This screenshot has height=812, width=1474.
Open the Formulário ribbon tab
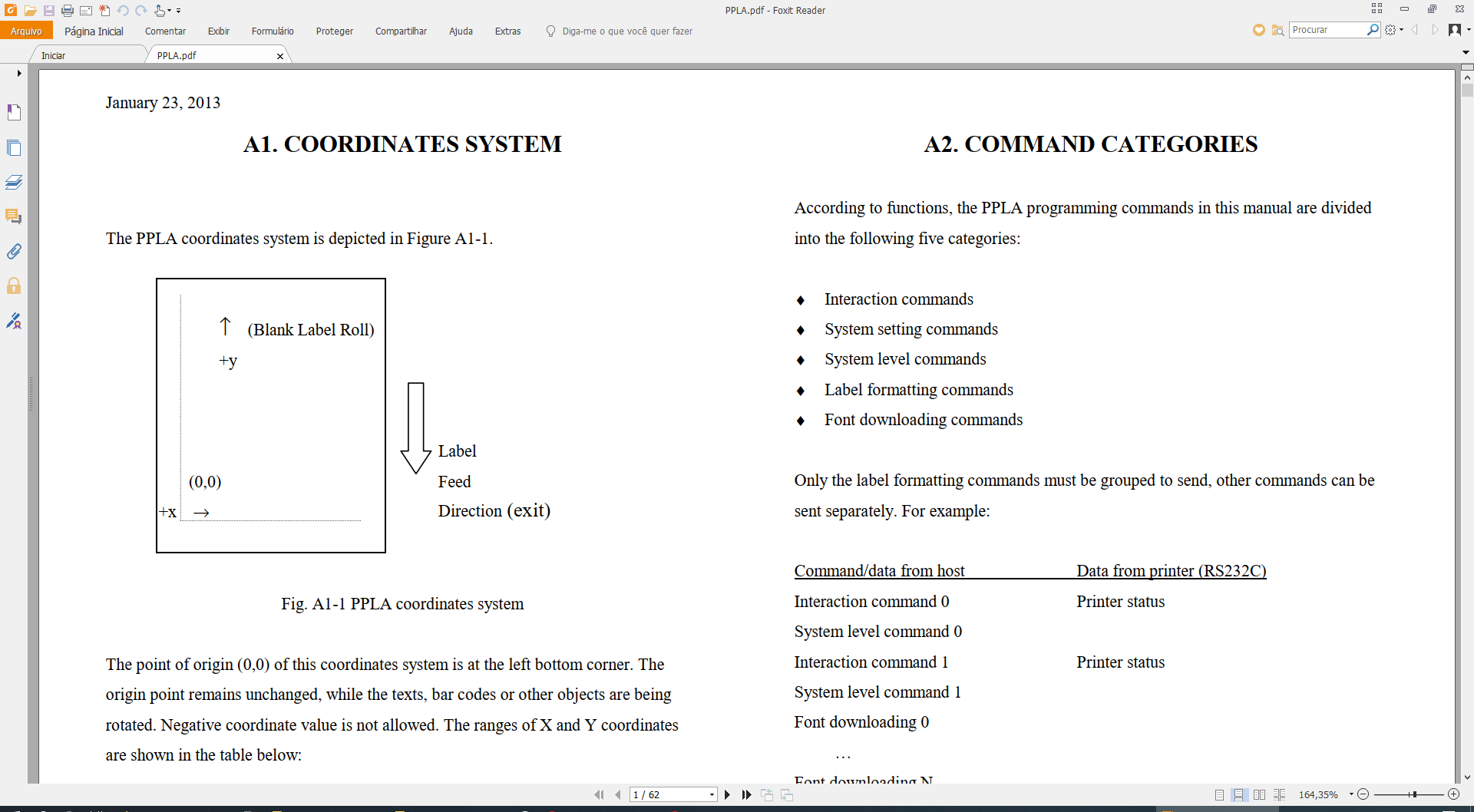pyautogui.click(x=273, y=31)
